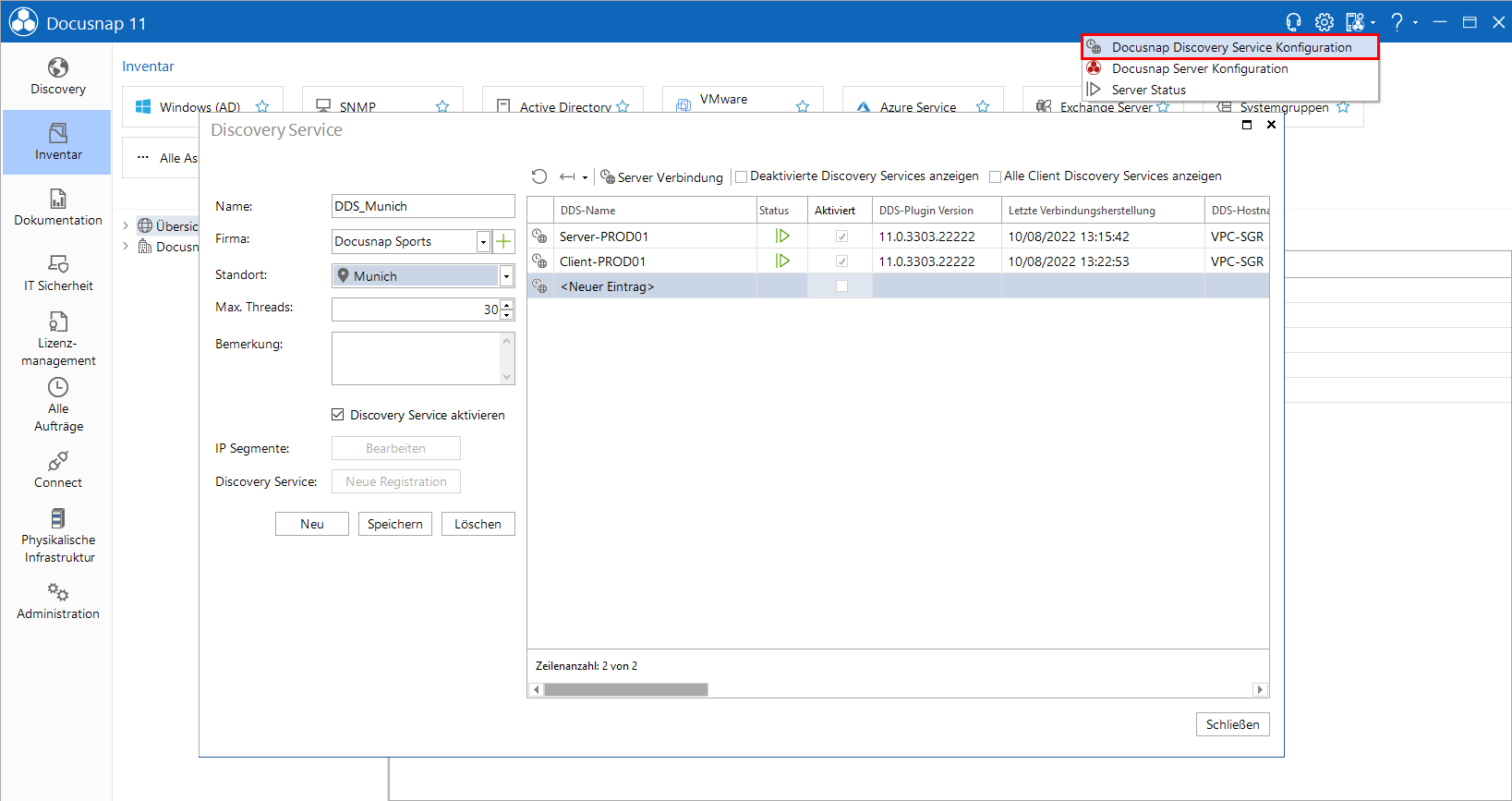The image size is (1512, 801).
Task: Check Alle Client Discovery Services anzeigen
Action: 995,176
